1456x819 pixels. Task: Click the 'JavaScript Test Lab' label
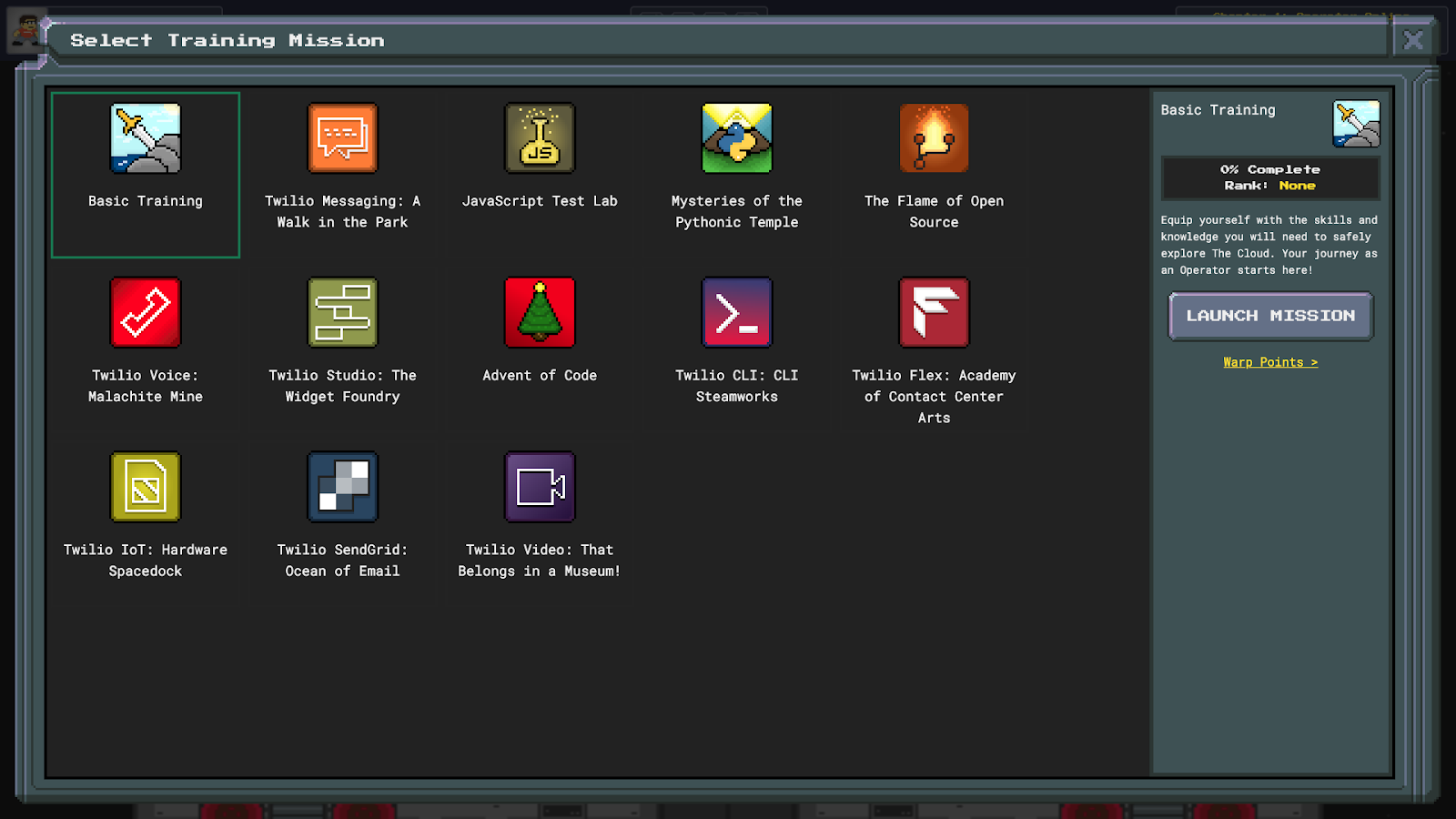click(x=540, y=201)
